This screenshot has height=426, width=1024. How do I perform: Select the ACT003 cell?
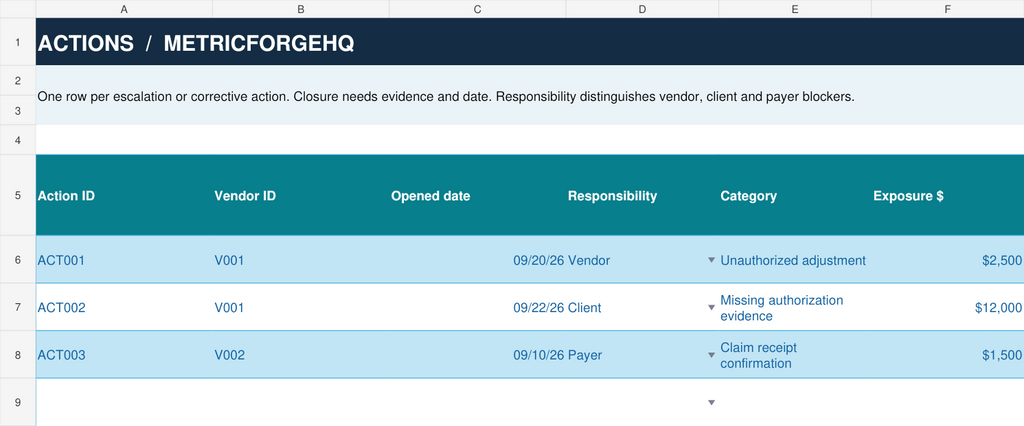click(x=124, y=355)
